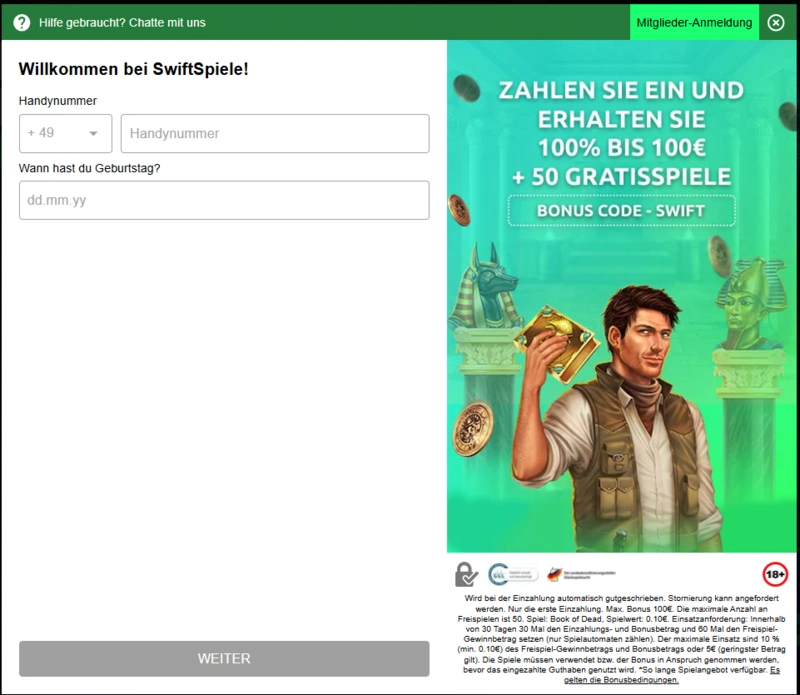Click the Handynummer input field

(x=273, y=133)
